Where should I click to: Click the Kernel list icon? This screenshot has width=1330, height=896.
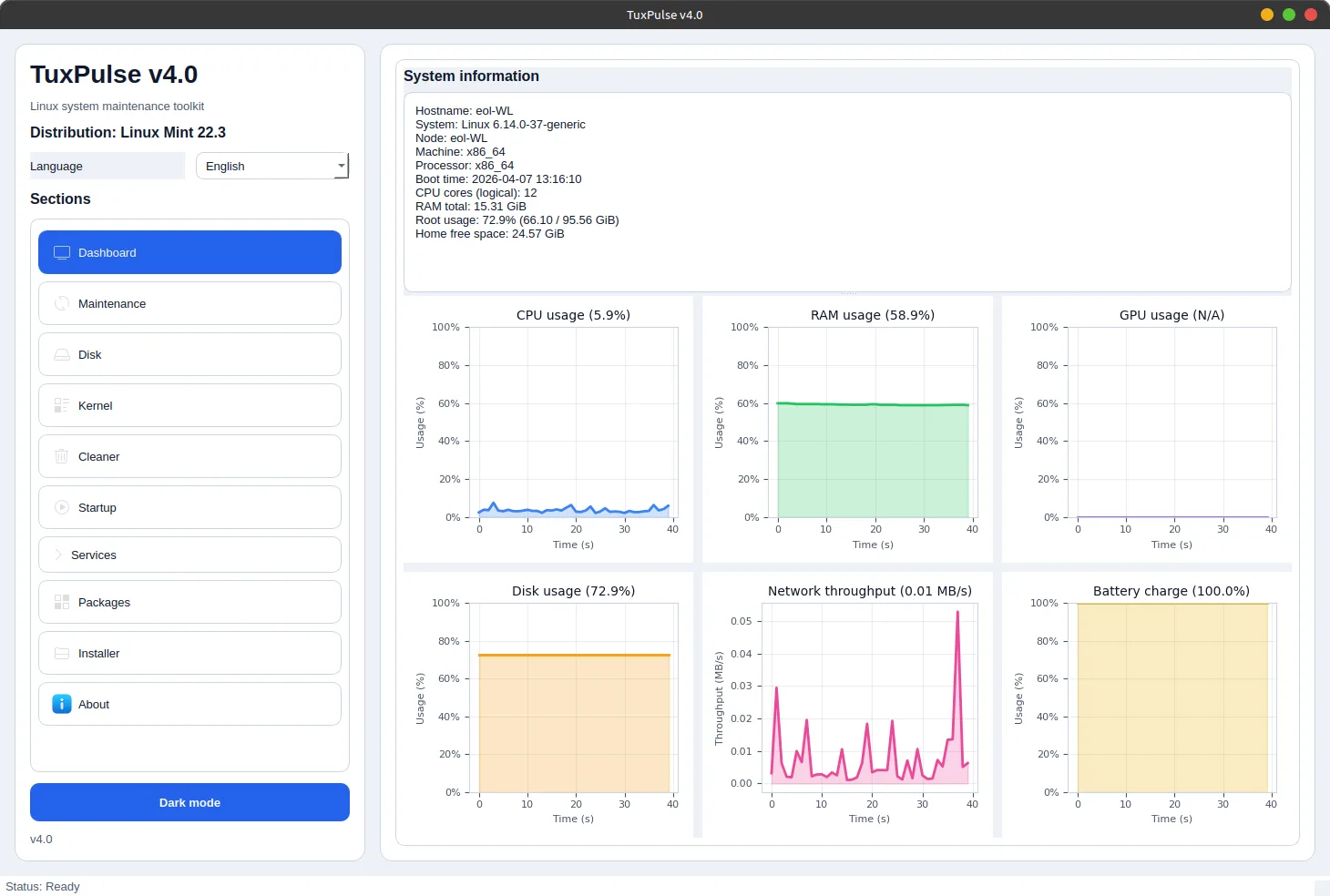click(62, 405)
